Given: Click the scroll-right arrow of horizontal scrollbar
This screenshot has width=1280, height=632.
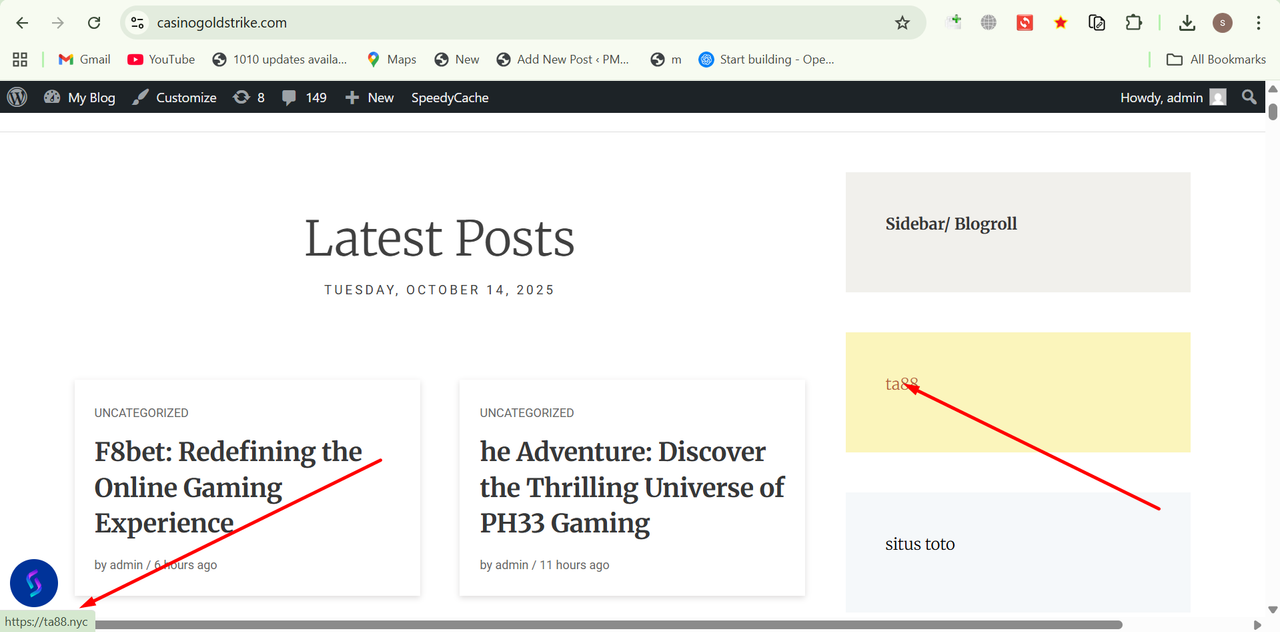Looking at the screenshot, I should [1258, 624].
